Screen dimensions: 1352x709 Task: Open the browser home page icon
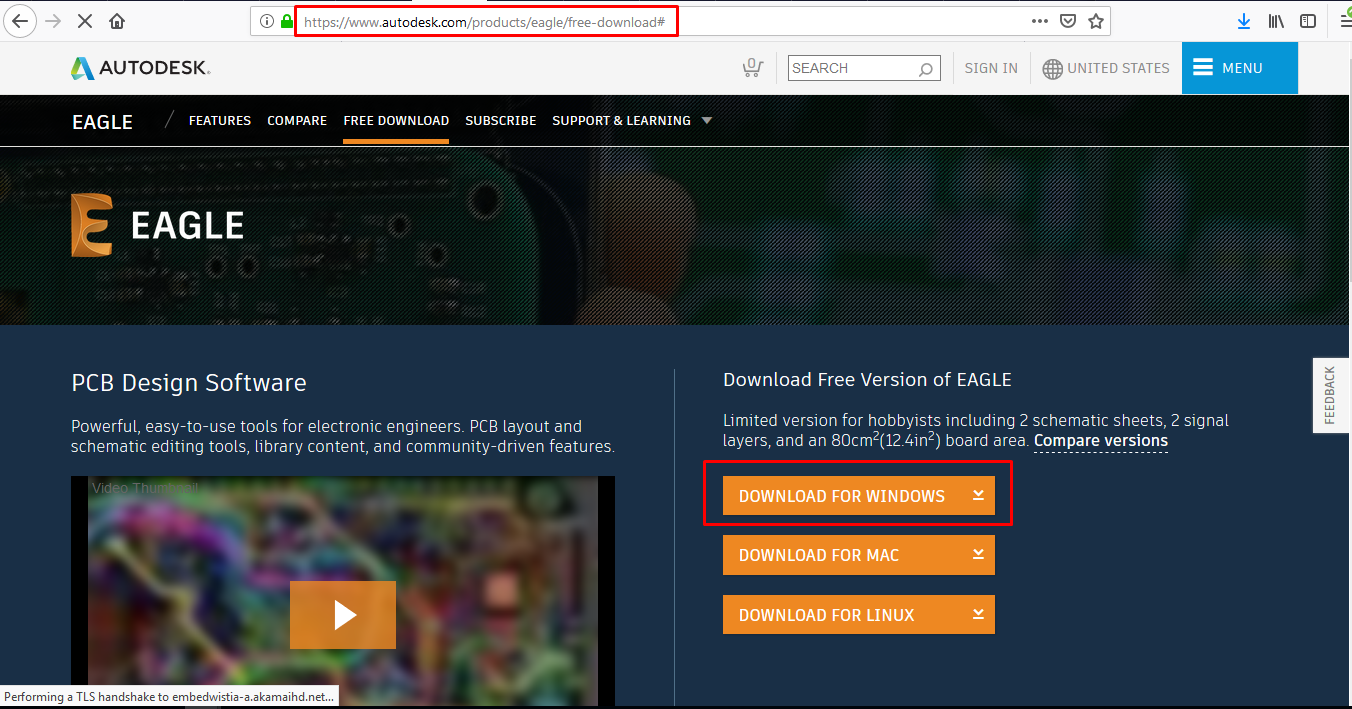point(117,21)
